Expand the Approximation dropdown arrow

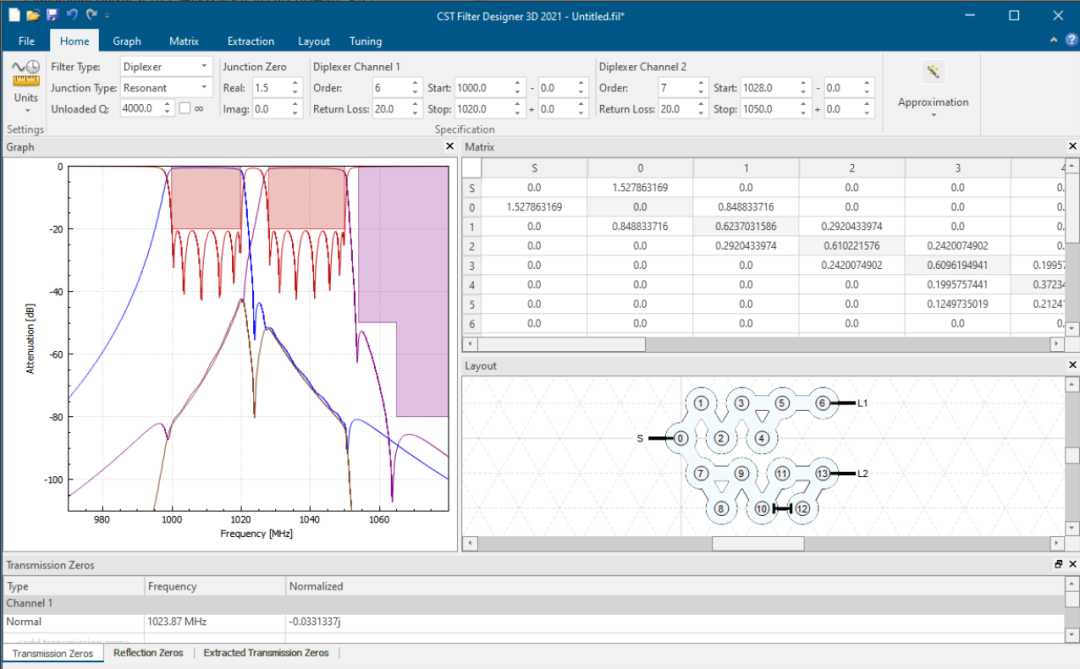click(932, 116)
